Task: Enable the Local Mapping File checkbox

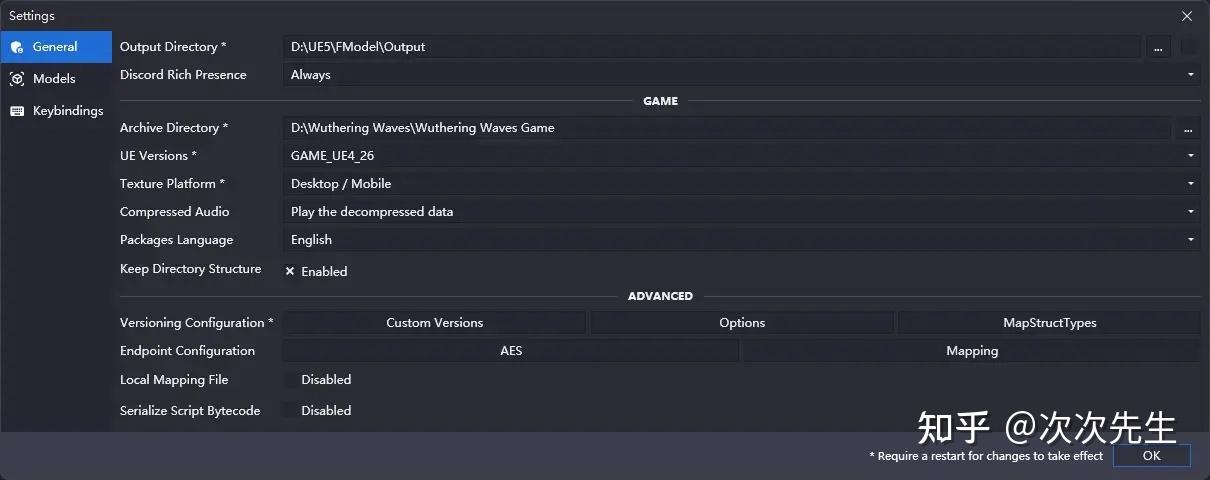Action: point(291,380)
